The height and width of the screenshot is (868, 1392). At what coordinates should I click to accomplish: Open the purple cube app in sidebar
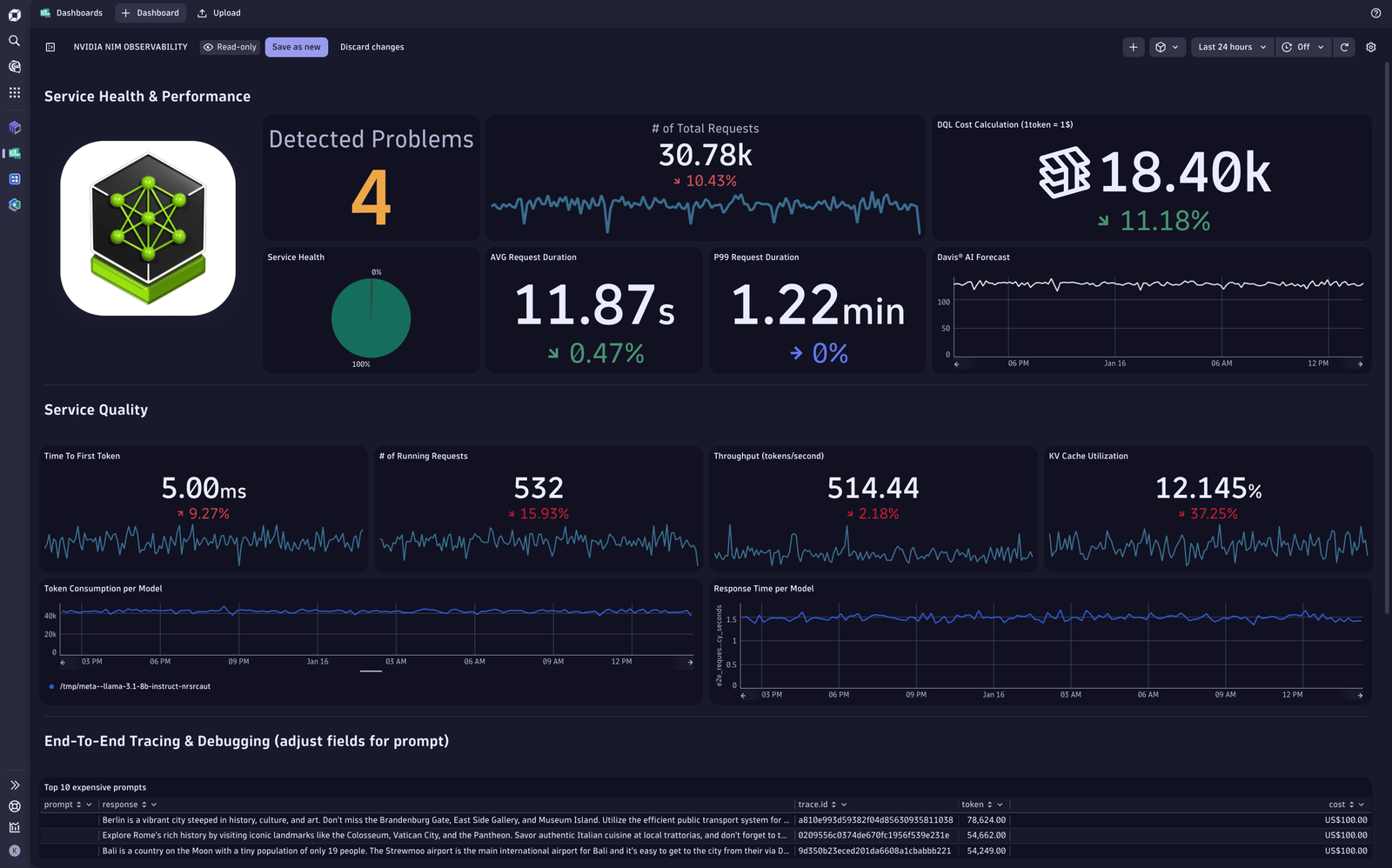click(14, 127)
